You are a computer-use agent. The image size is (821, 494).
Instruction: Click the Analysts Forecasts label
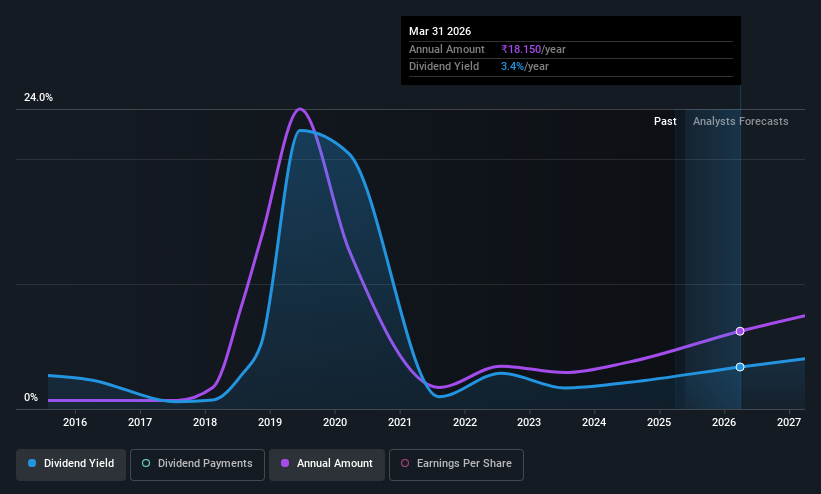tap(740, 121)
